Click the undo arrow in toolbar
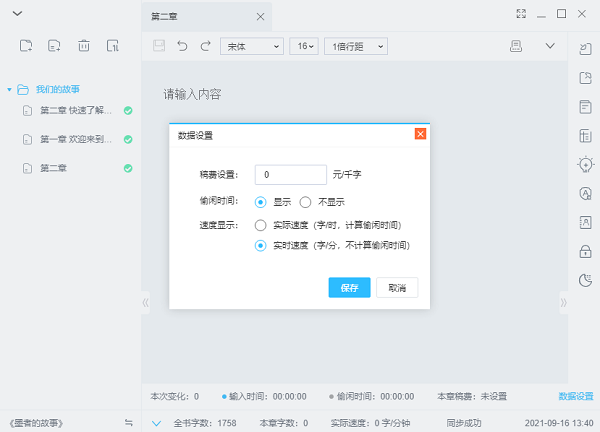Viewport: 600px width, 432px height. [x=182, y=46]
